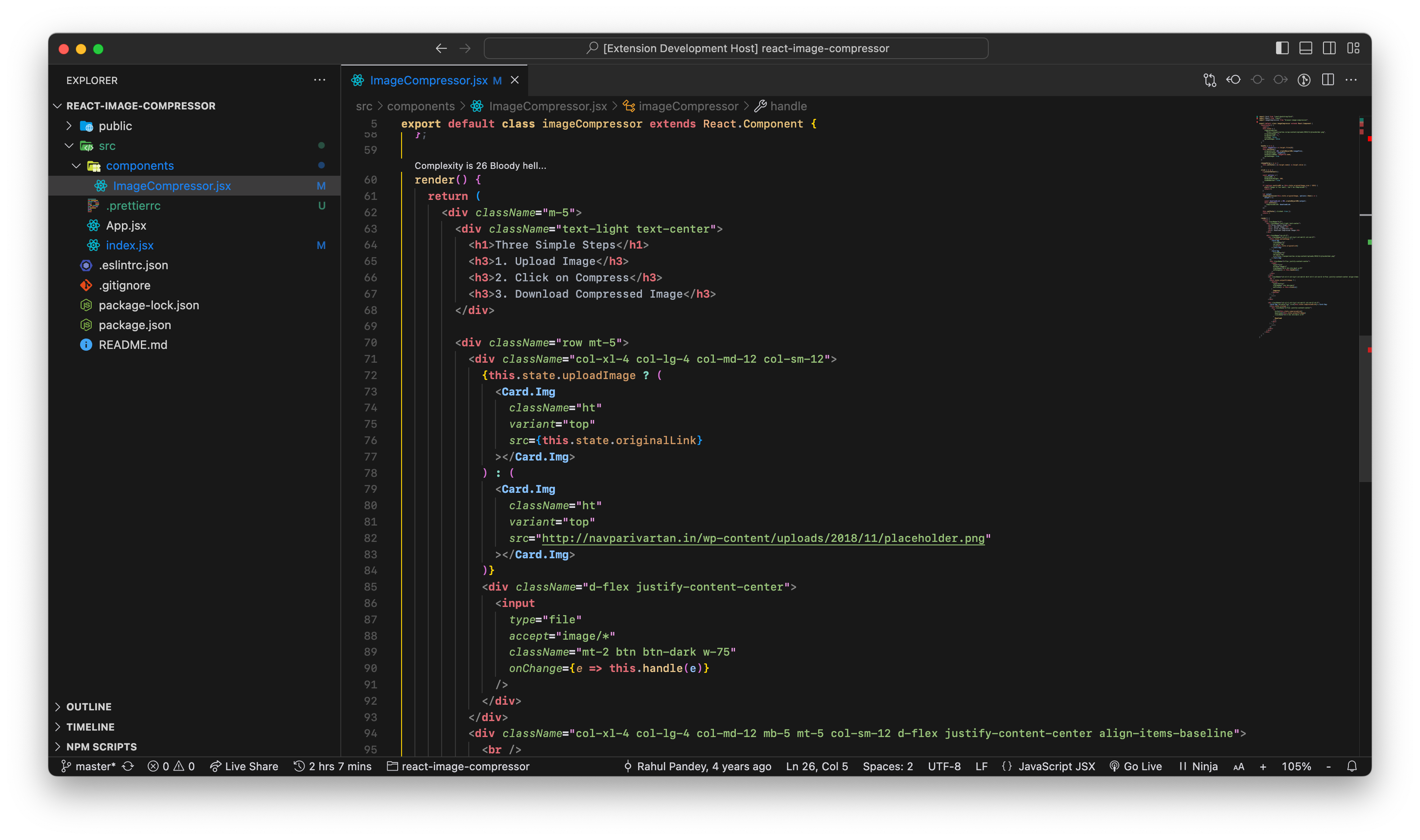
Task: Click the previous change circle icon
Action: pos(1257,81)
